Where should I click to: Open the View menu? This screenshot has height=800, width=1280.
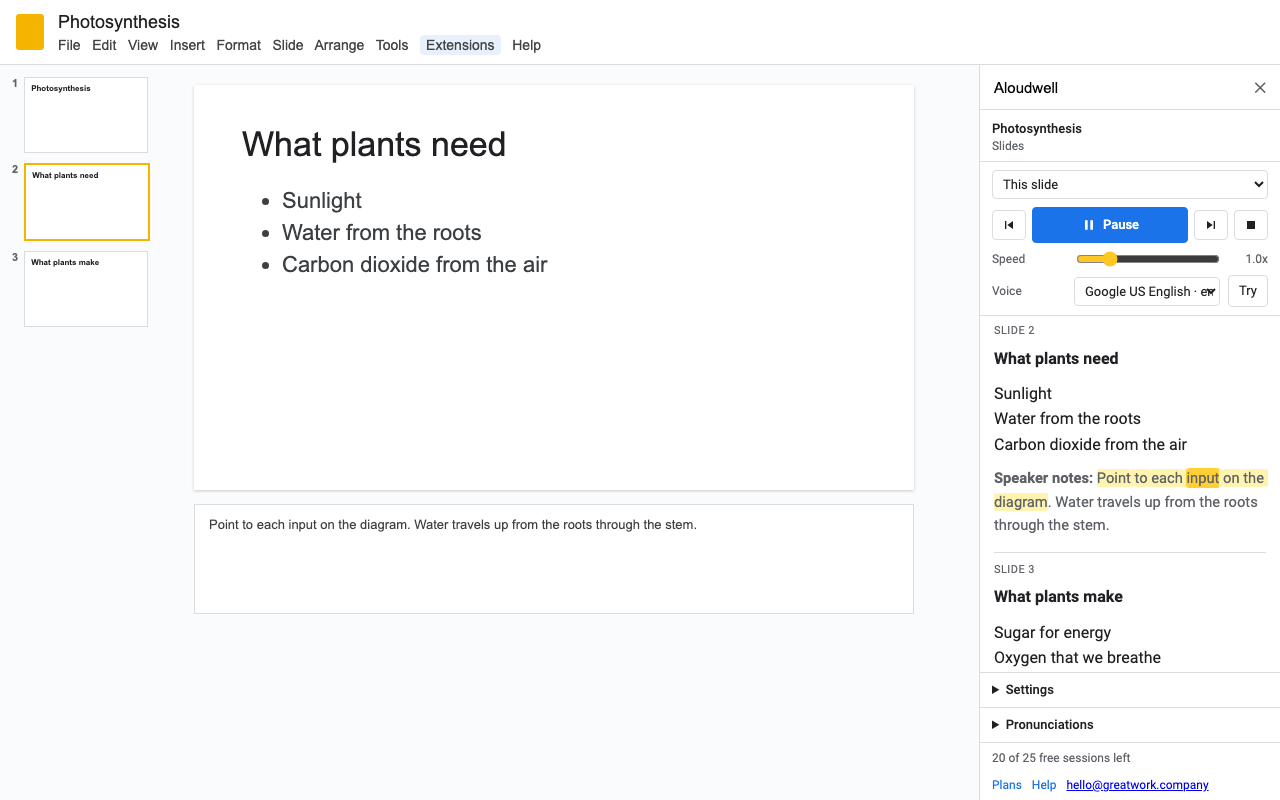[143, 45]
